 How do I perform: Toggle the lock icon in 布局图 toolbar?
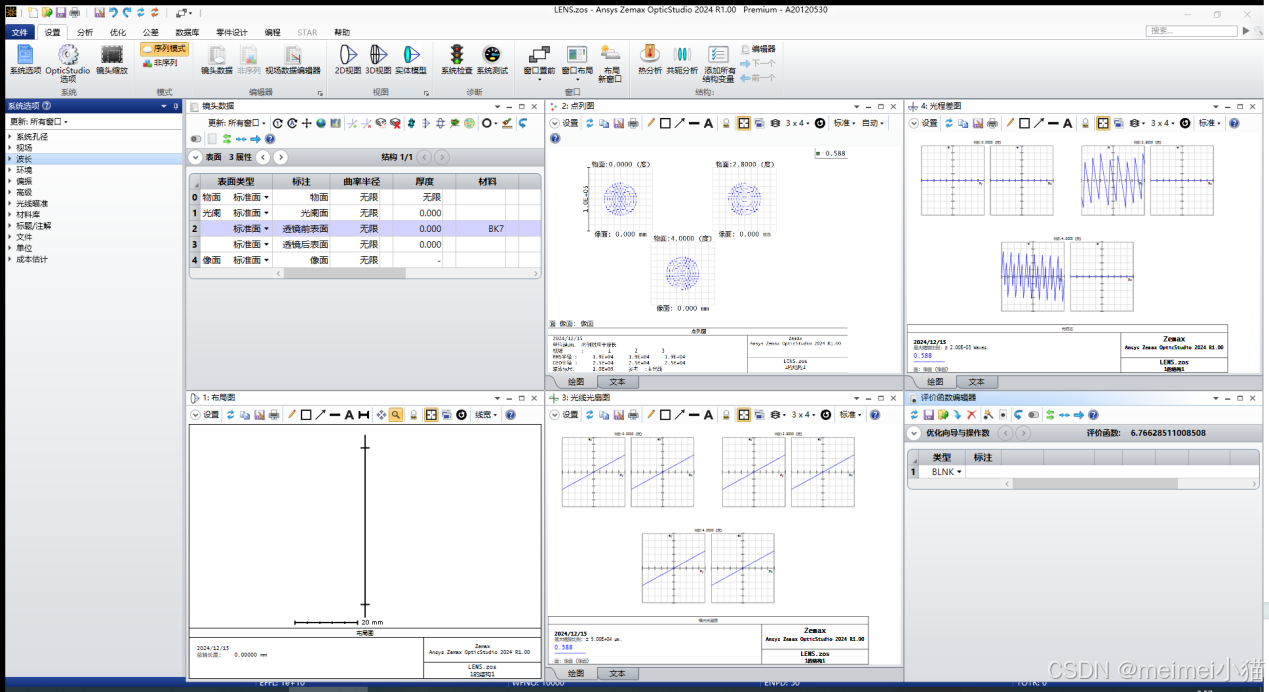414,414
